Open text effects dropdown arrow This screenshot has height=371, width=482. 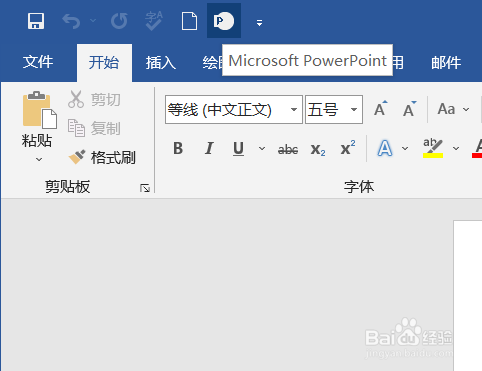(405, 148)
